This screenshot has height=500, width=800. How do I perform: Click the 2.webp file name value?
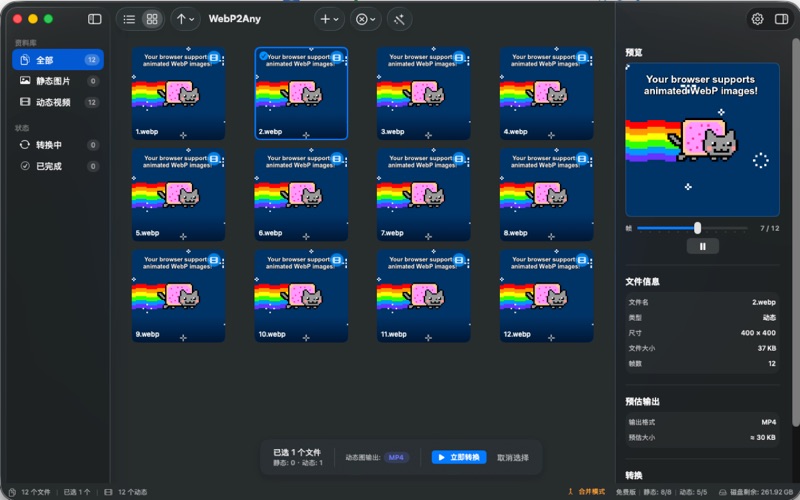pos(764,302)
